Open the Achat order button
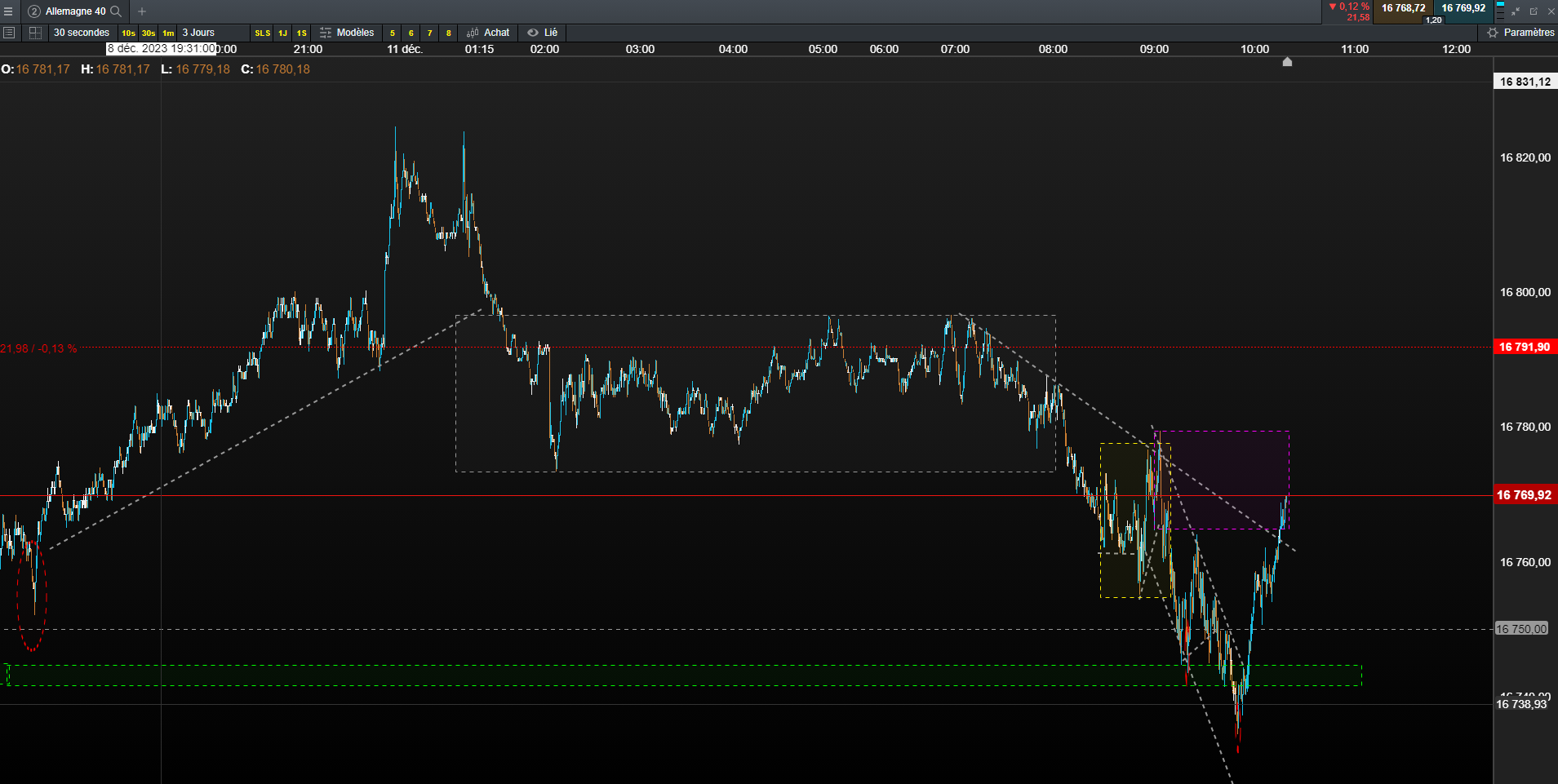The height and width of the screenshot is (784, 1558). point(488,33)
